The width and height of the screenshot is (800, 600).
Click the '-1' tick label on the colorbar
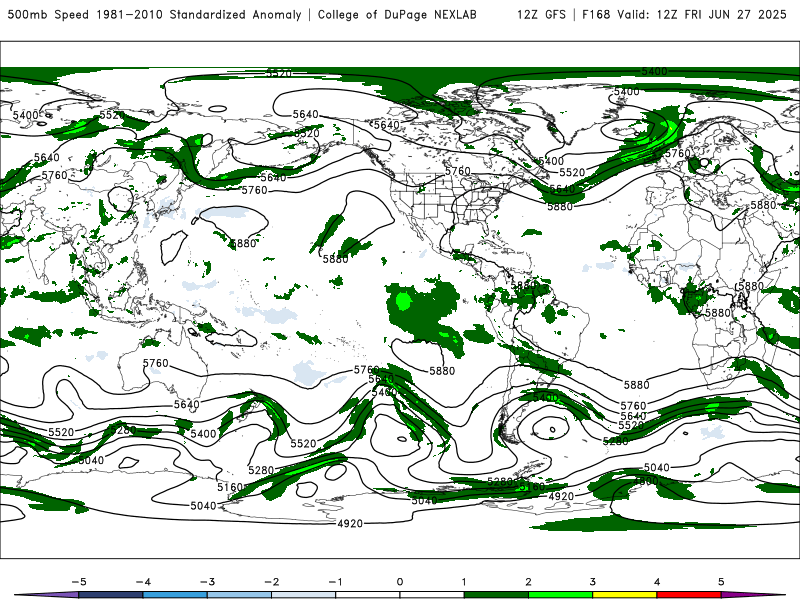(335, 582)
